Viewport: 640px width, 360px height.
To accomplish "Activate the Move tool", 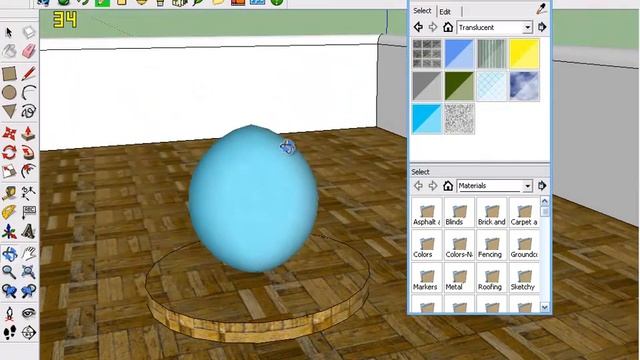I will tap(9, 133).
